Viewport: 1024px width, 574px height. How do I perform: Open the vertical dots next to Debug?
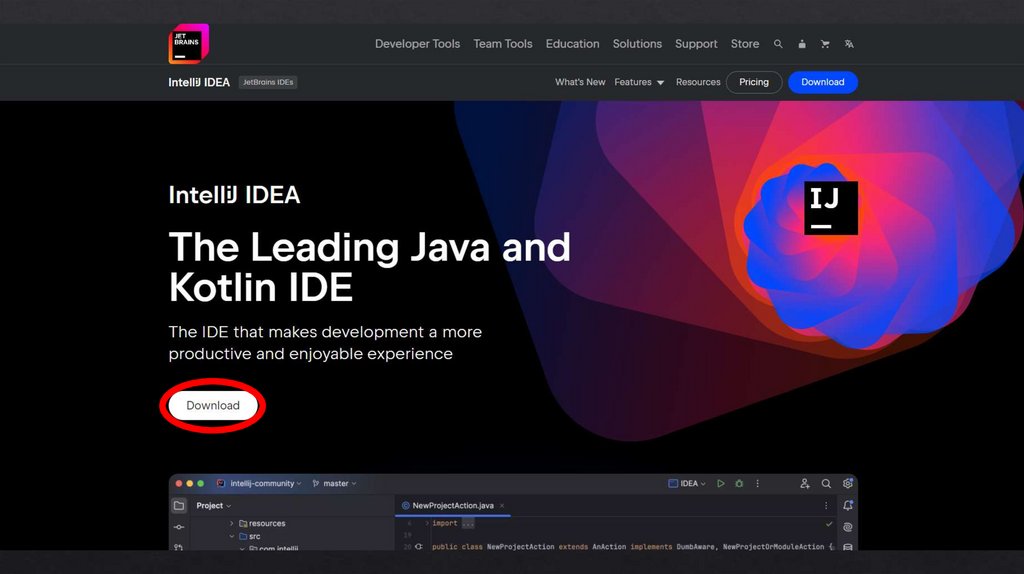click(x=758, y=483)
